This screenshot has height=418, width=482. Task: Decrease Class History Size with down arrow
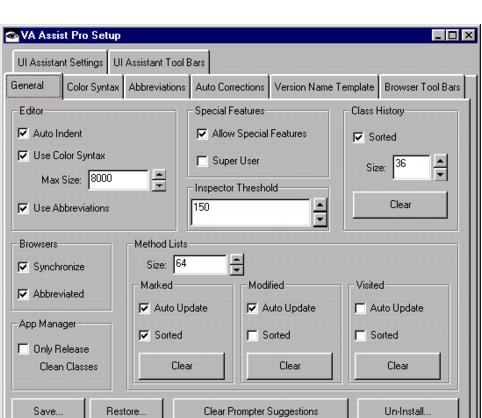[x=440, y=174]
